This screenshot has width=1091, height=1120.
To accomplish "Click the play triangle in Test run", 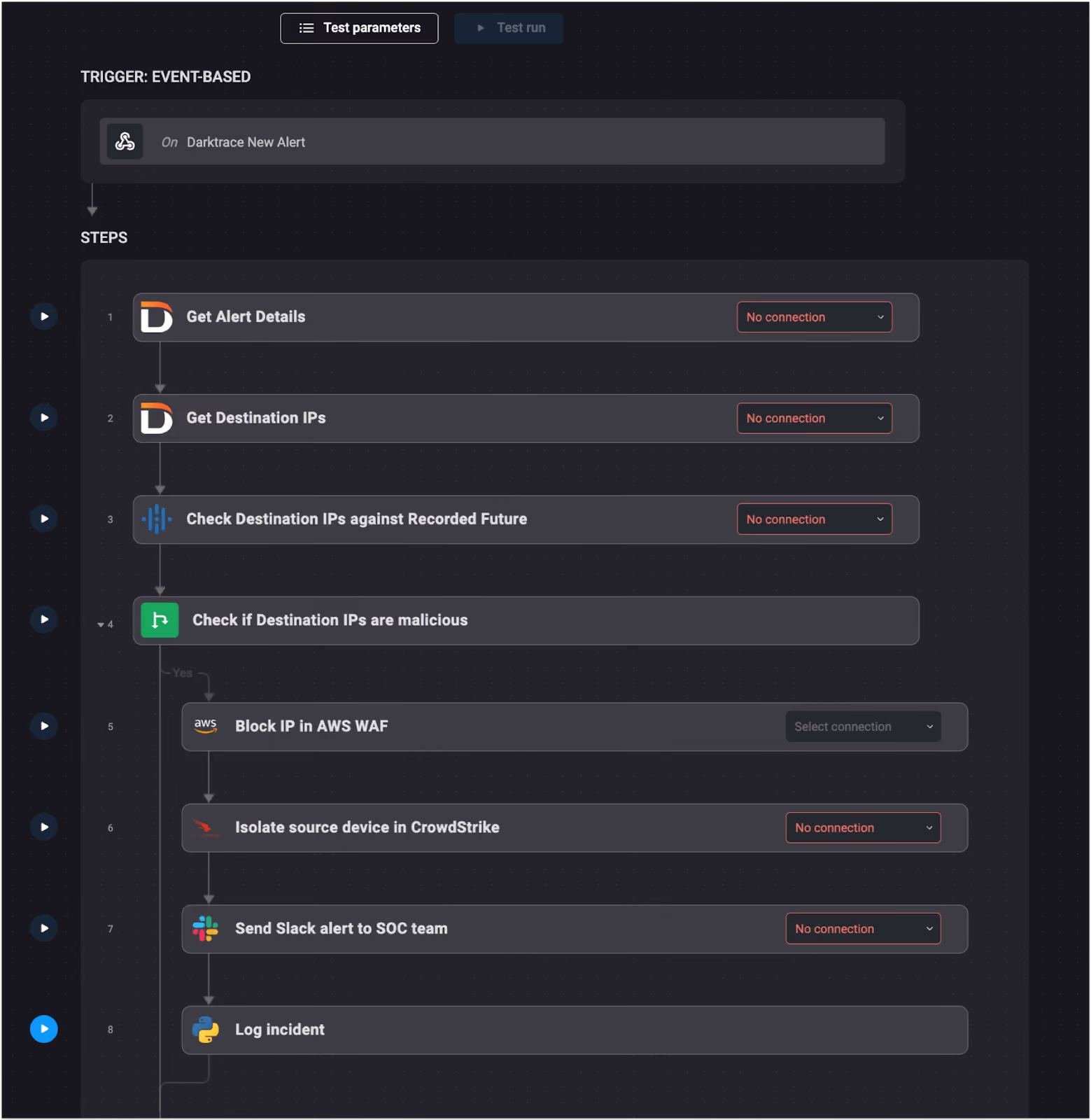I will (480, 28).
